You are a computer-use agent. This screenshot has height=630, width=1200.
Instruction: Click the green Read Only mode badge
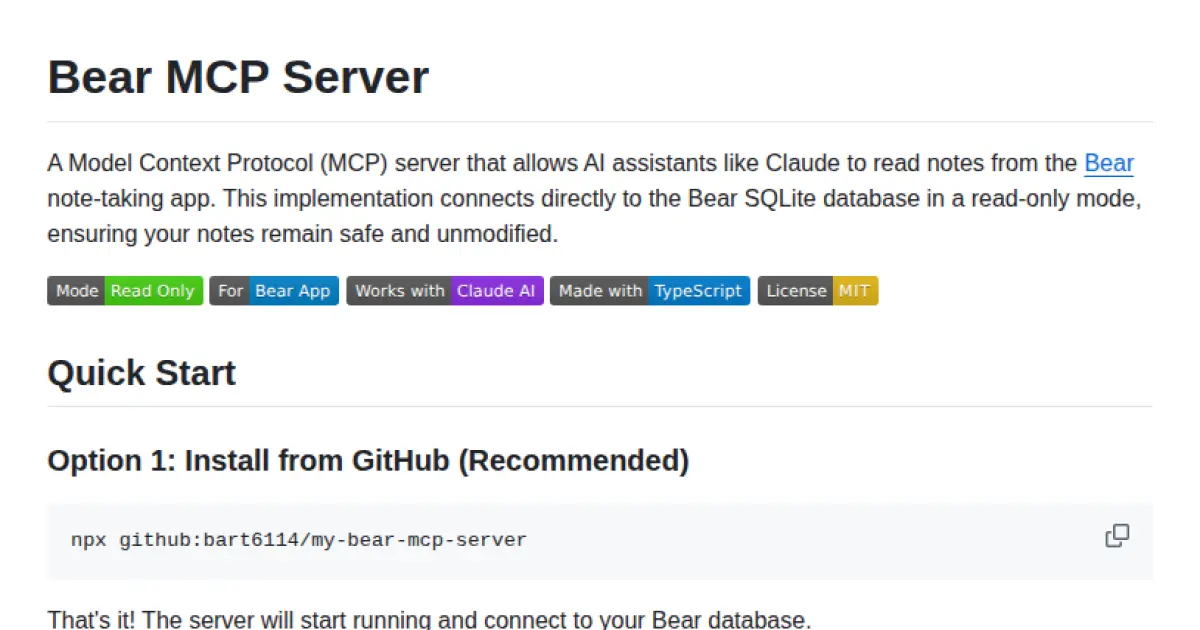(152, 291)
